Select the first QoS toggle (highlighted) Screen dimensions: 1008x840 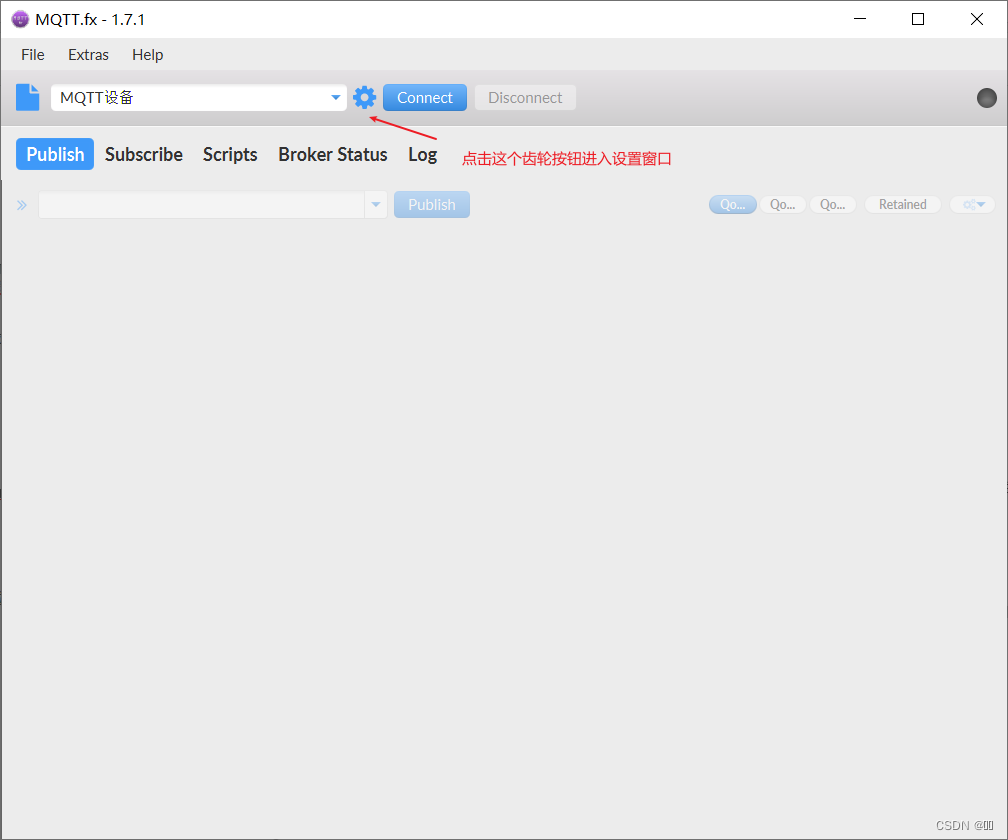click(733, 204)
